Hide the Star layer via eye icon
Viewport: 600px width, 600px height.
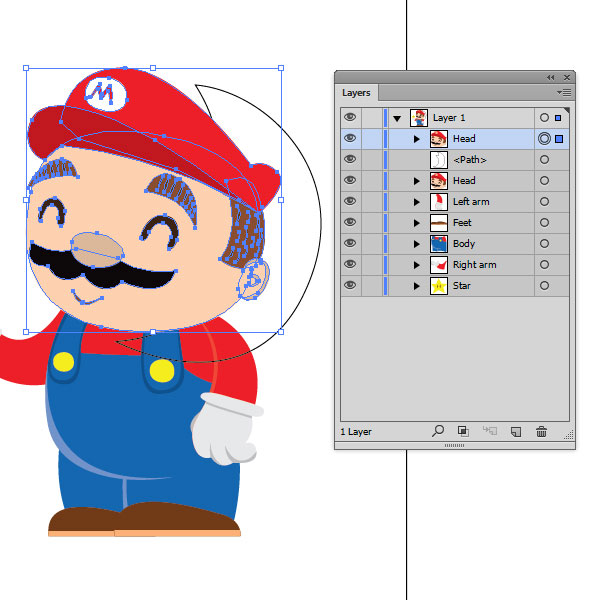pyautogui.click(x=350, y=286)
